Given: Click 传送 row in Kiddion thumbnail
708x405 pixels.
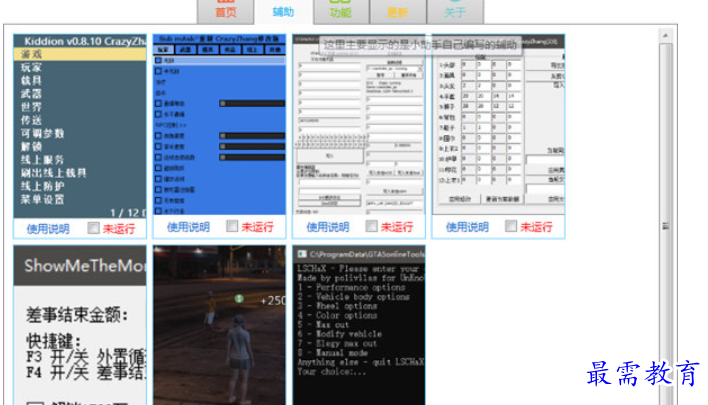Looking at the screenshot, I should click(80, 121).
